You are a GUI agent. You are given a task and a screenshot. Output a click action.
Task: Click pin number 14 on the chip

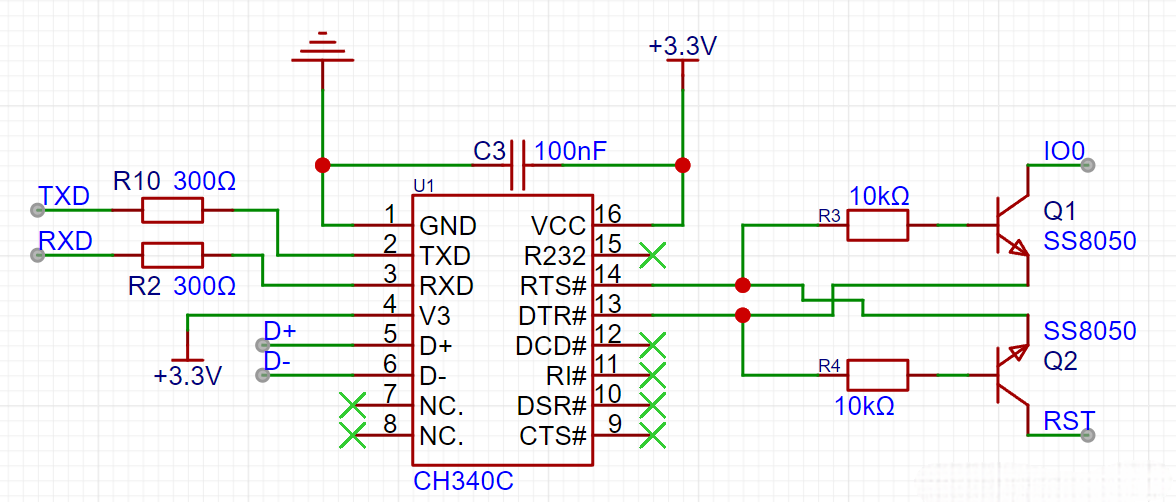pyautogui.click(x=606, y=275)
